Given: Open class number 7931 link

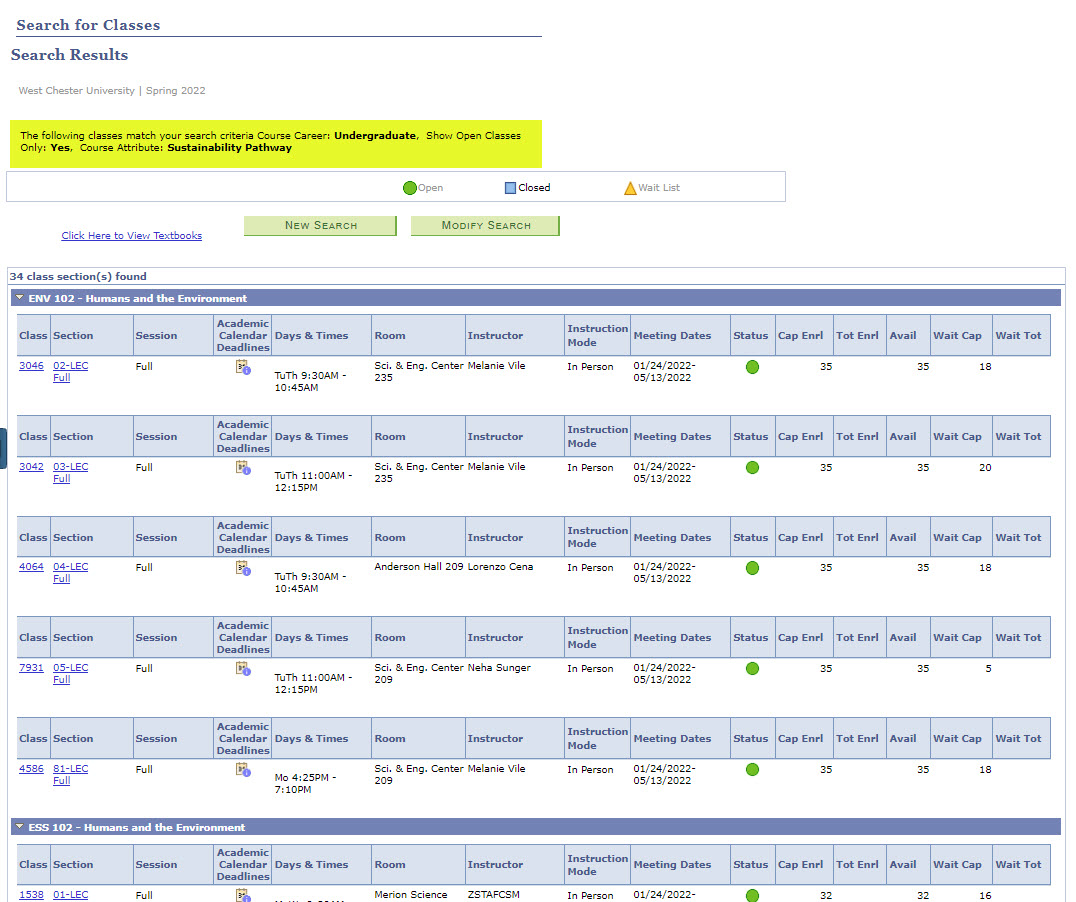Looking at the screenshot, I should [31, 668].
